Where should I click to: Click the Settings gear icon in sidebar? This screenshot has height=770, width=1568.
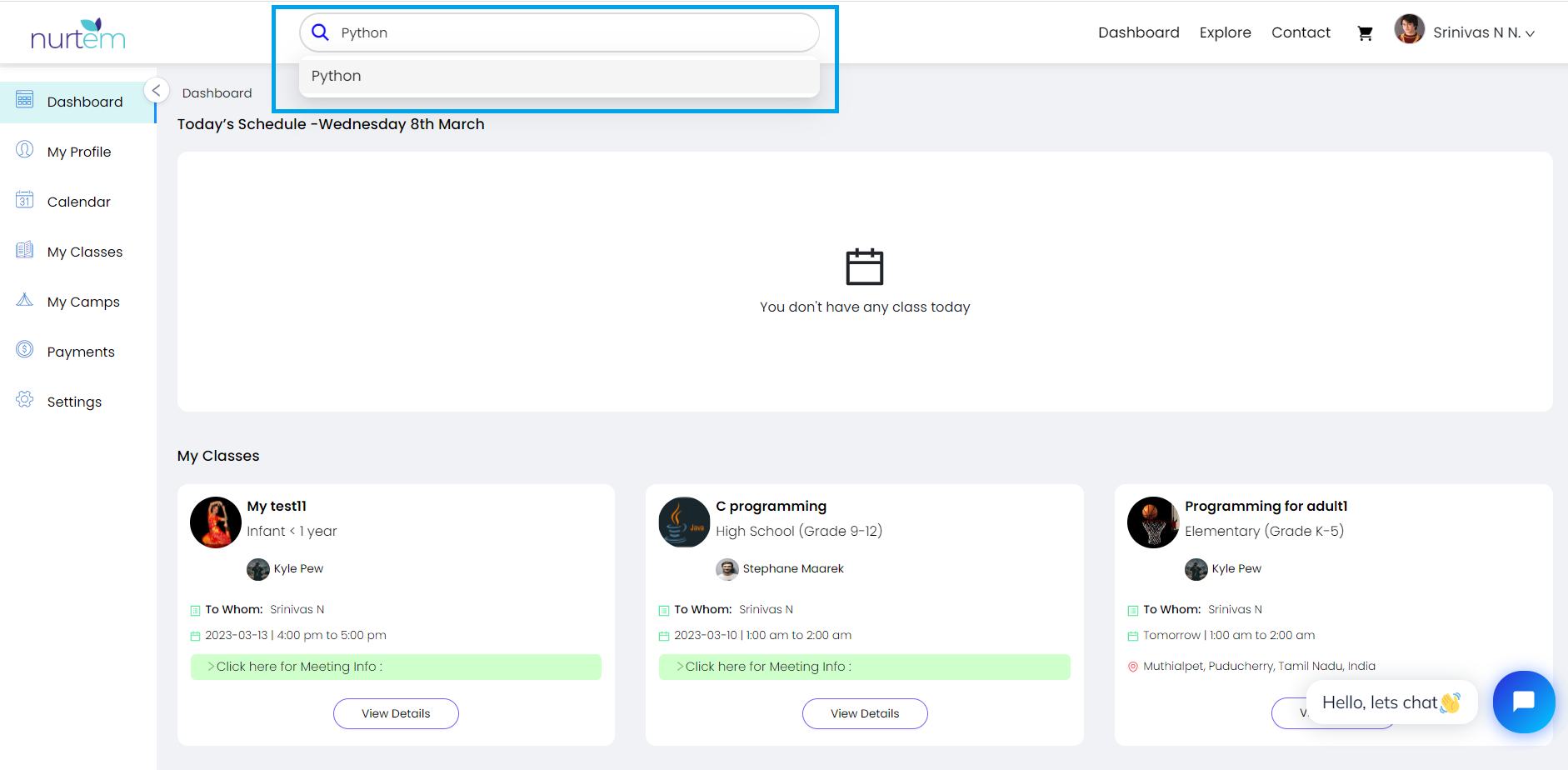(x=25, y=400)
